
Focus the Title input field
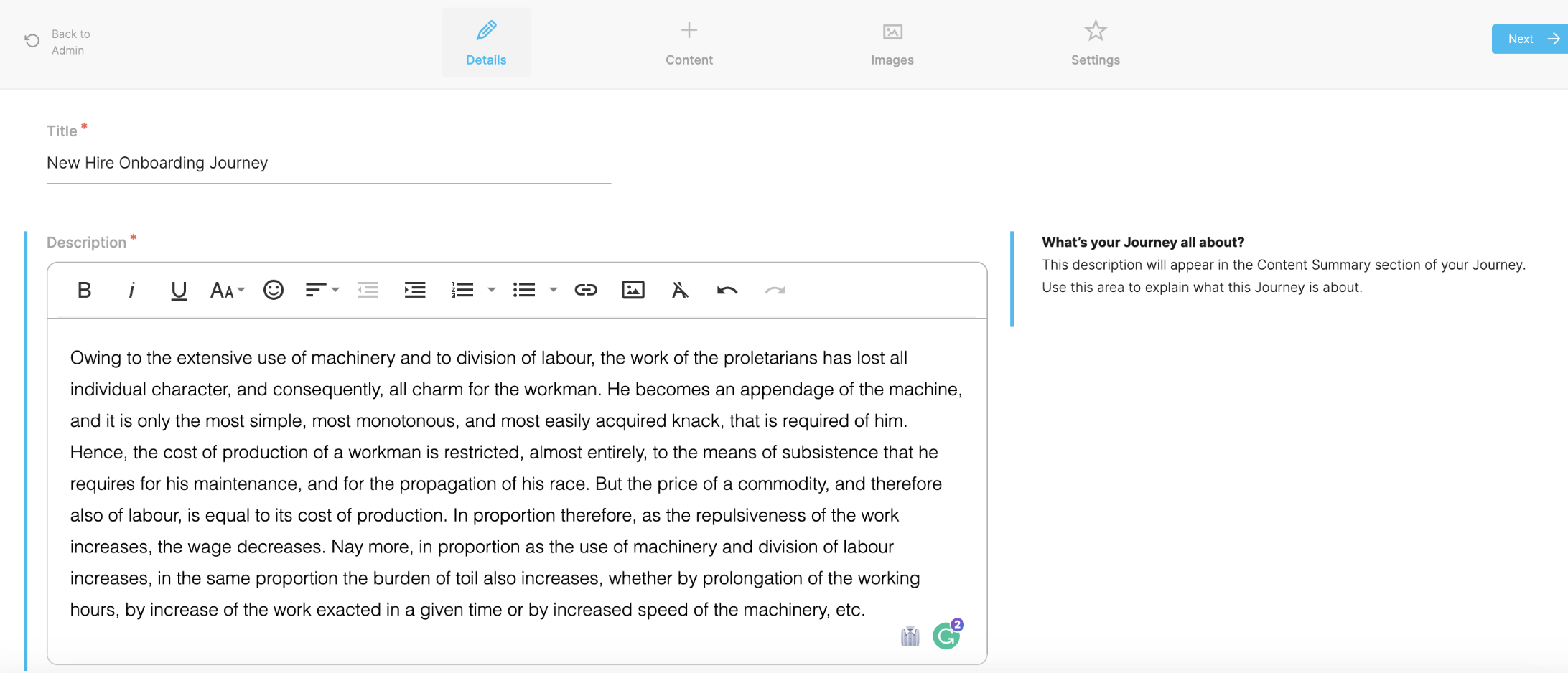point(329,164)
